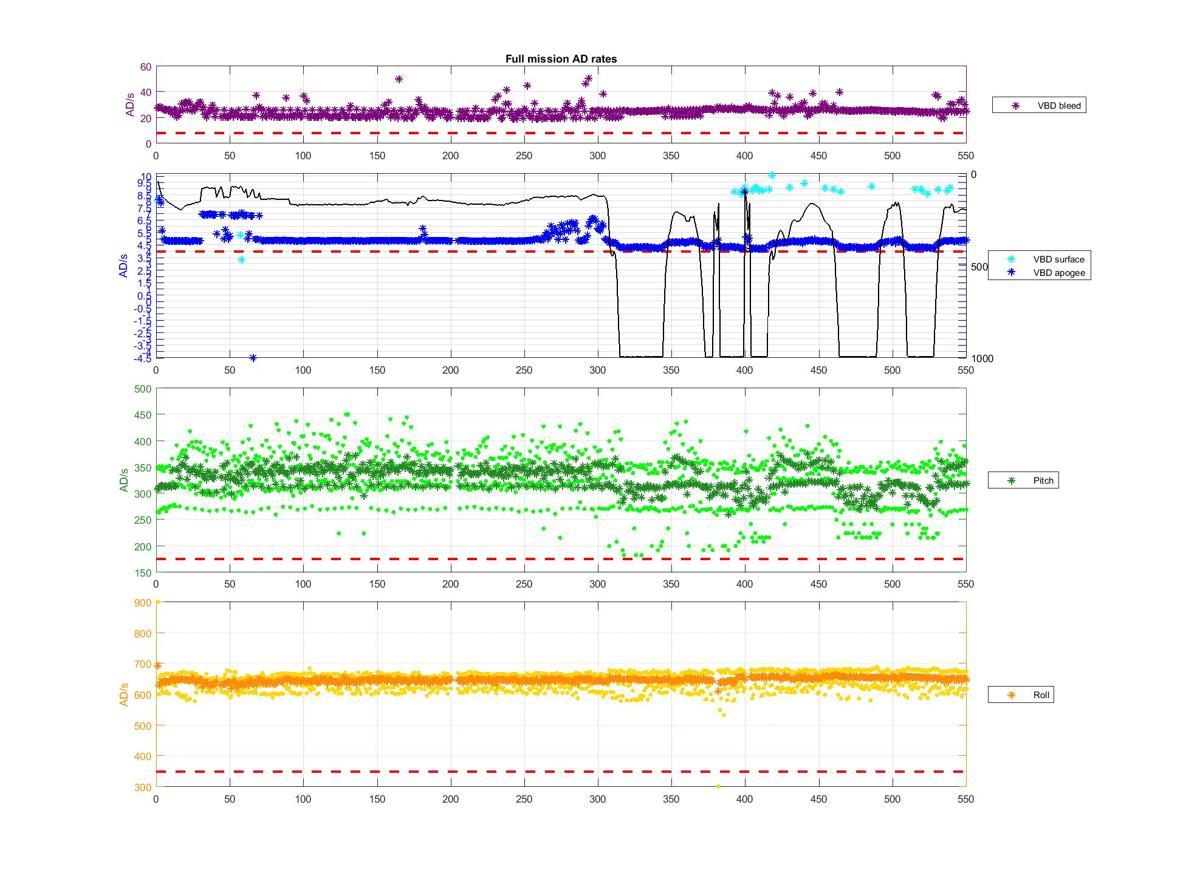This screenshot has width=1200, height=885.
Task: Click y-axis tick '900' on Roll plot
Action: coord(143,602)
